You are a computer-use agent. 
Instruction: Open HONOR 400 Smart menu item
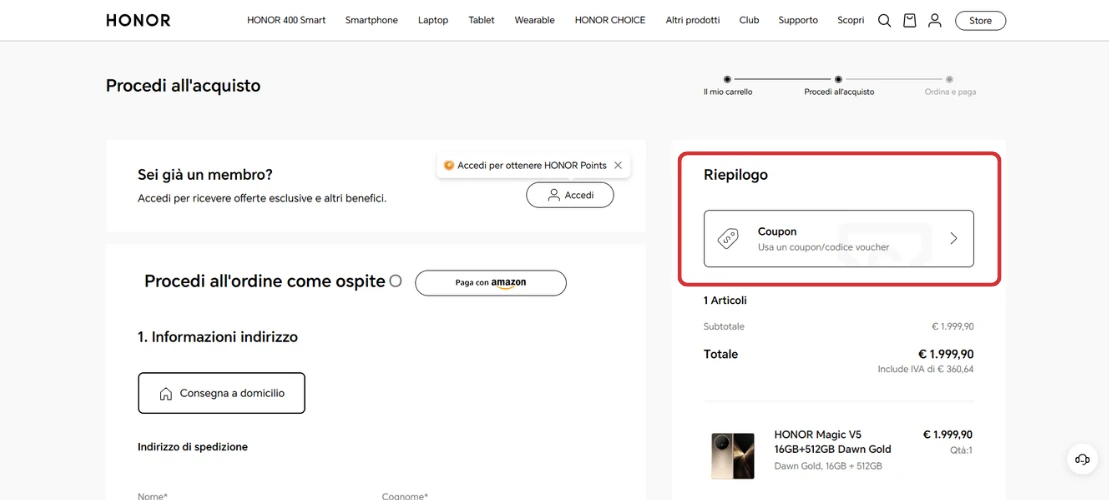(286, 21)
